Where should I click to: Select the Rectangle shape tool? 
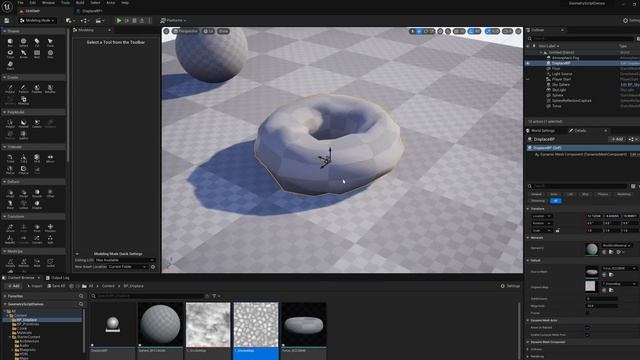click(37, 54)
